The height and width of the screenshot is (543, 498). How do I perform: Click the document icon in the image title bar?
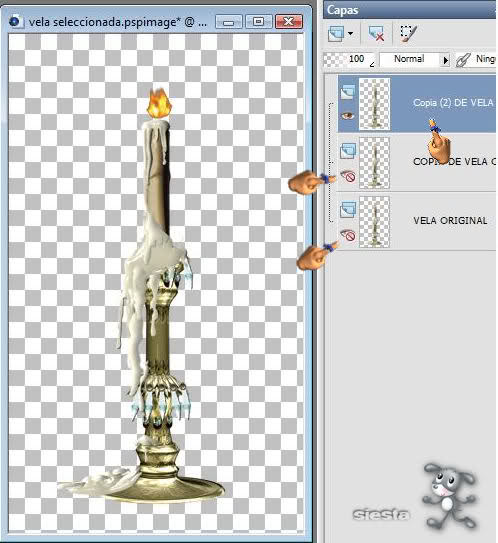(15, 21)
